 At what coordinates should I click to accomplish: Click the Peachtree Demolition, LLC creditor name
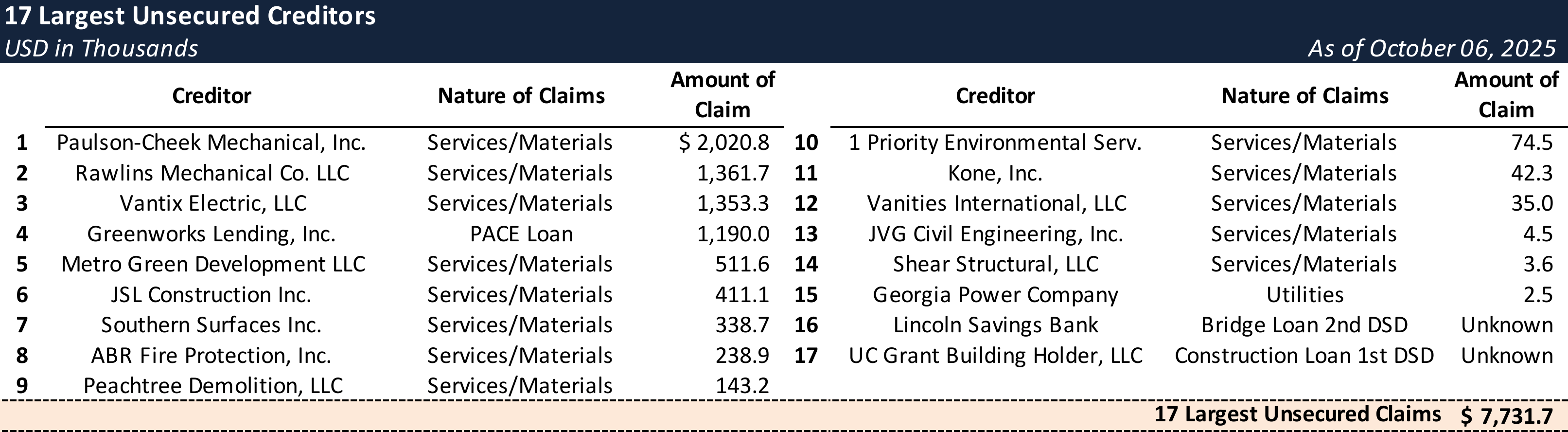click(x=213, y=386)
